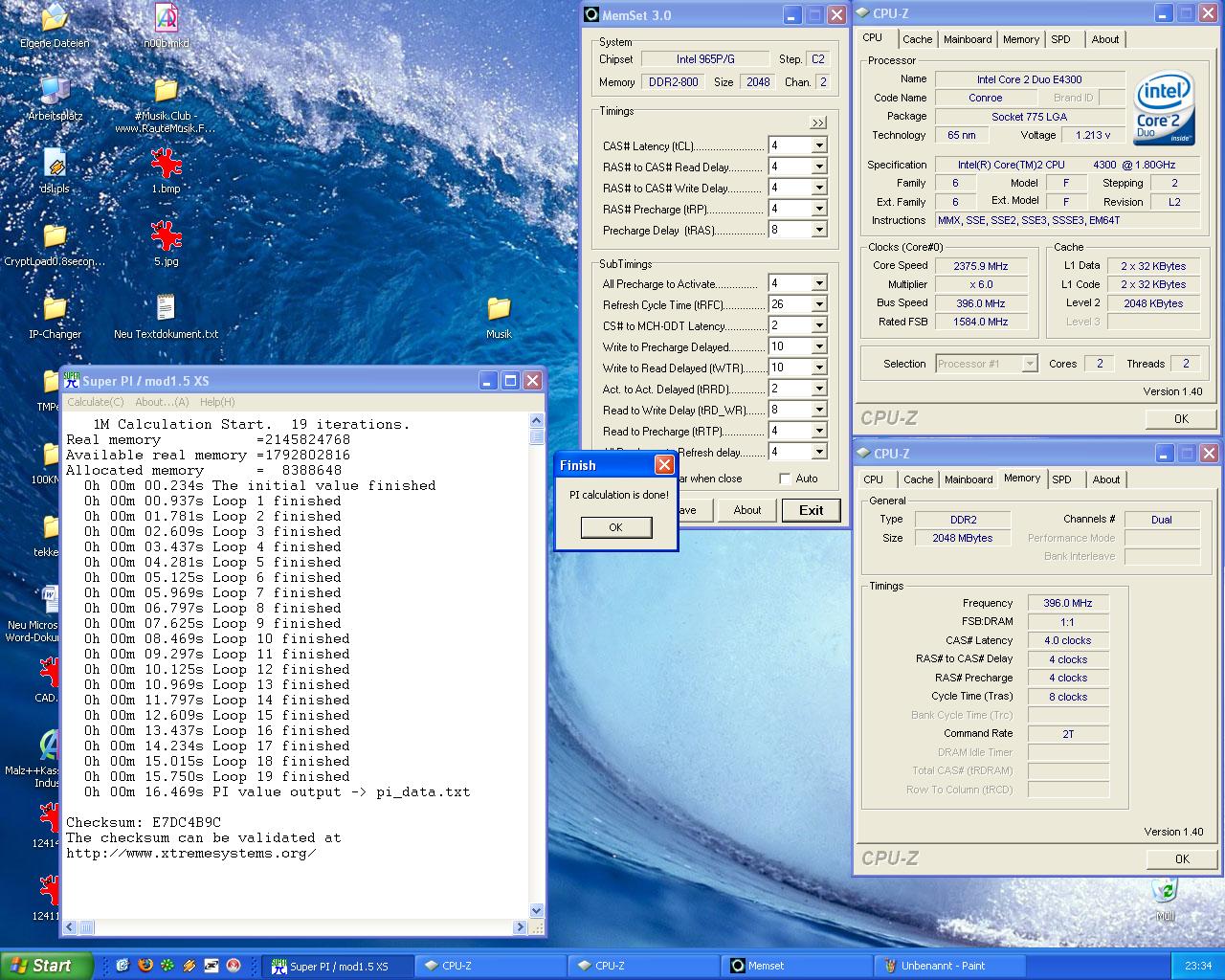Click Super PI vertical scrollbar down arrow
1225x980 pixels.
click(x=536, y=910)
